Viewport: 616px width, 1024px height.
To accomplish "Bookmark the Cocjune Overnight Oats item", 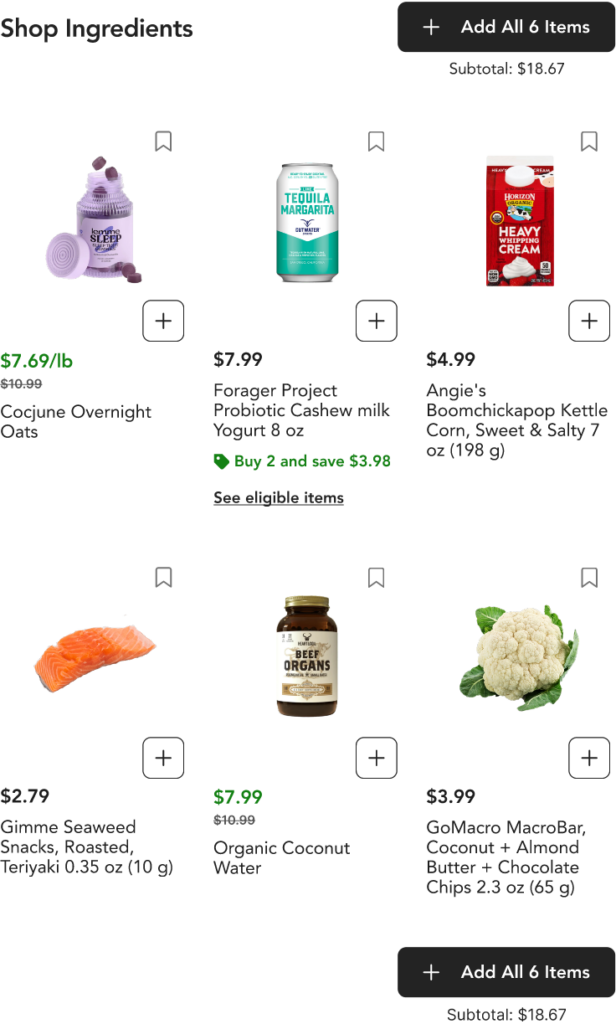I will (163, 141).
